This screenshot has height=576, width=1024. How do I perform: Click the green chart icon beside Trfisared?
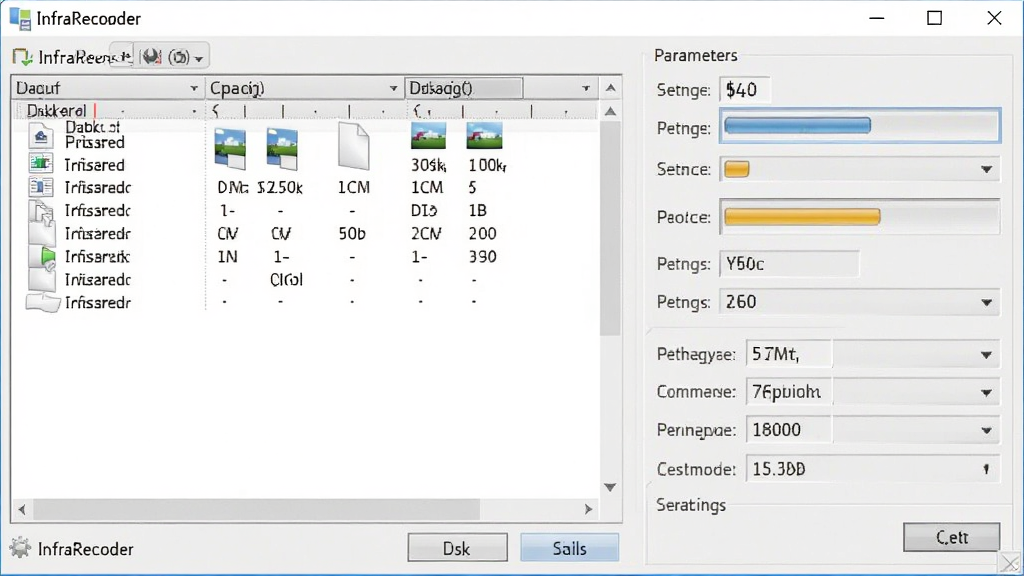tap(40, 163)
